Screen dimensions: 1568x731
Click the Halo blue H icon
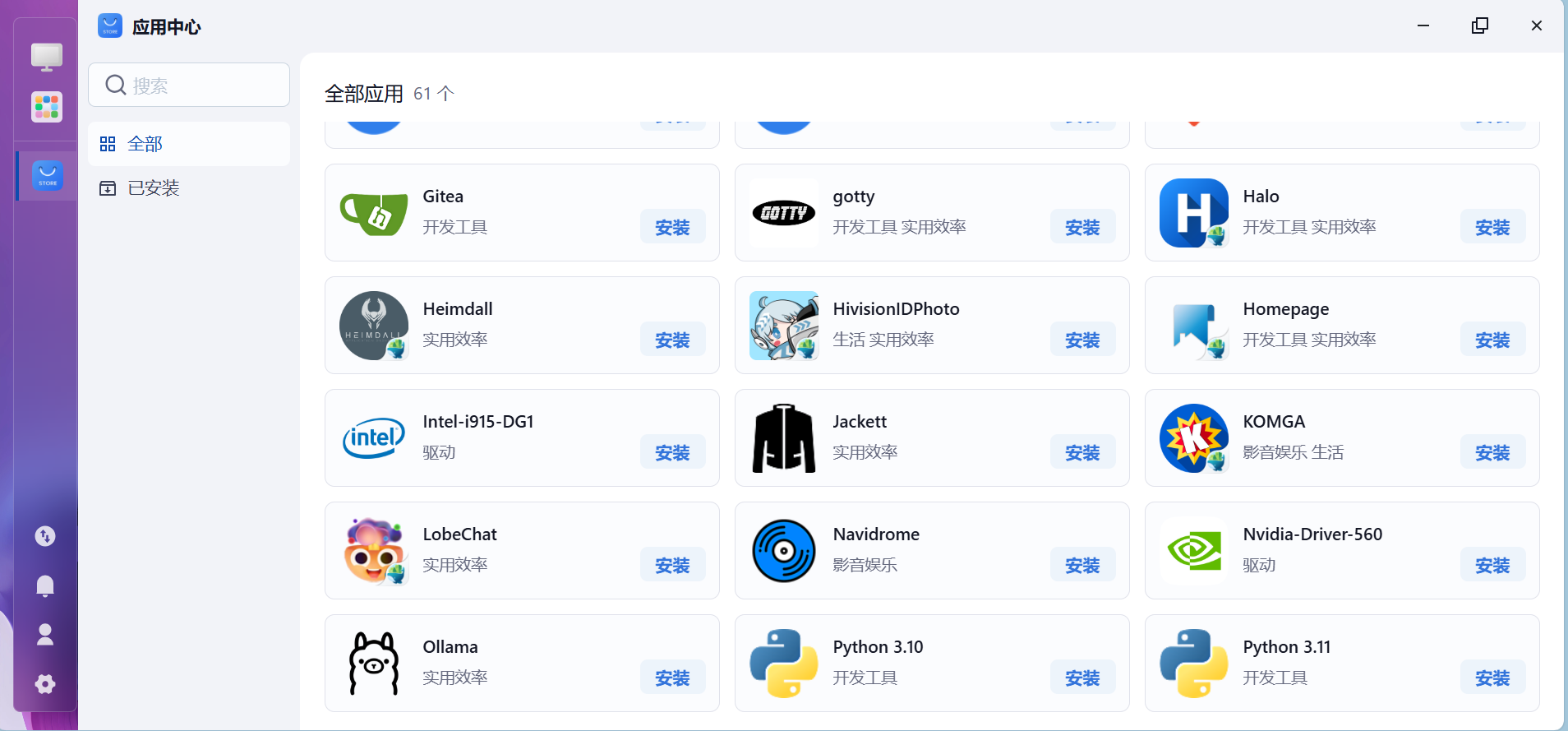click(x=1194, y=213)
